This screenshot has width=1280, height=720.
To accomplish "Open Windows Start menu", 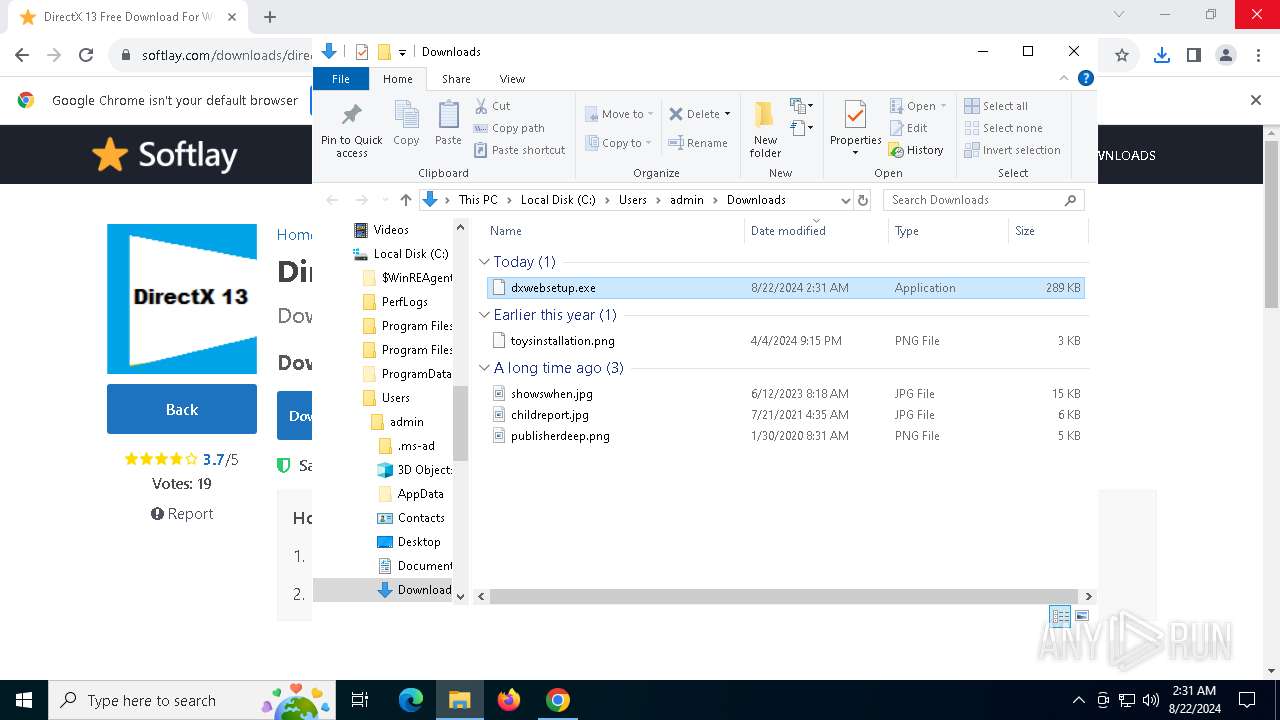I will click(24, 700).
